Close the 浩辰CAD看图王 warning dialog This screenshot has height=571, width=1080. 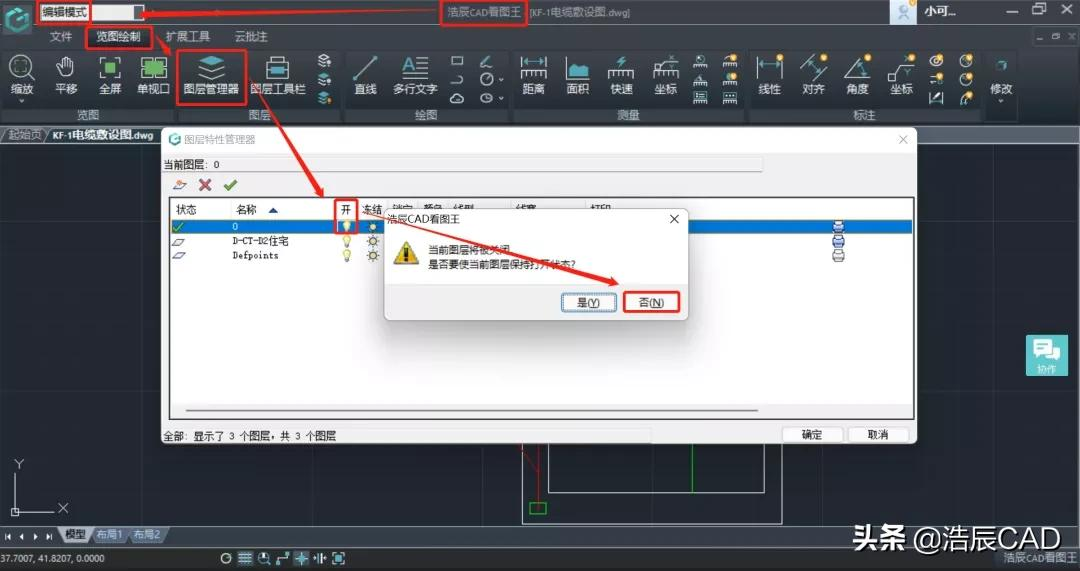click(x=674, y=219)
